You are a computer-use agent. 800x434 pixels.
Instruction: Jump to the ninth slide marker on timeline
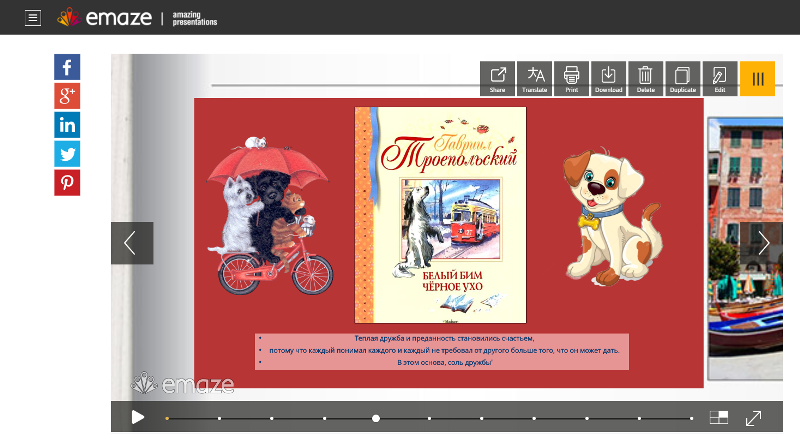(x=587, y=418)
